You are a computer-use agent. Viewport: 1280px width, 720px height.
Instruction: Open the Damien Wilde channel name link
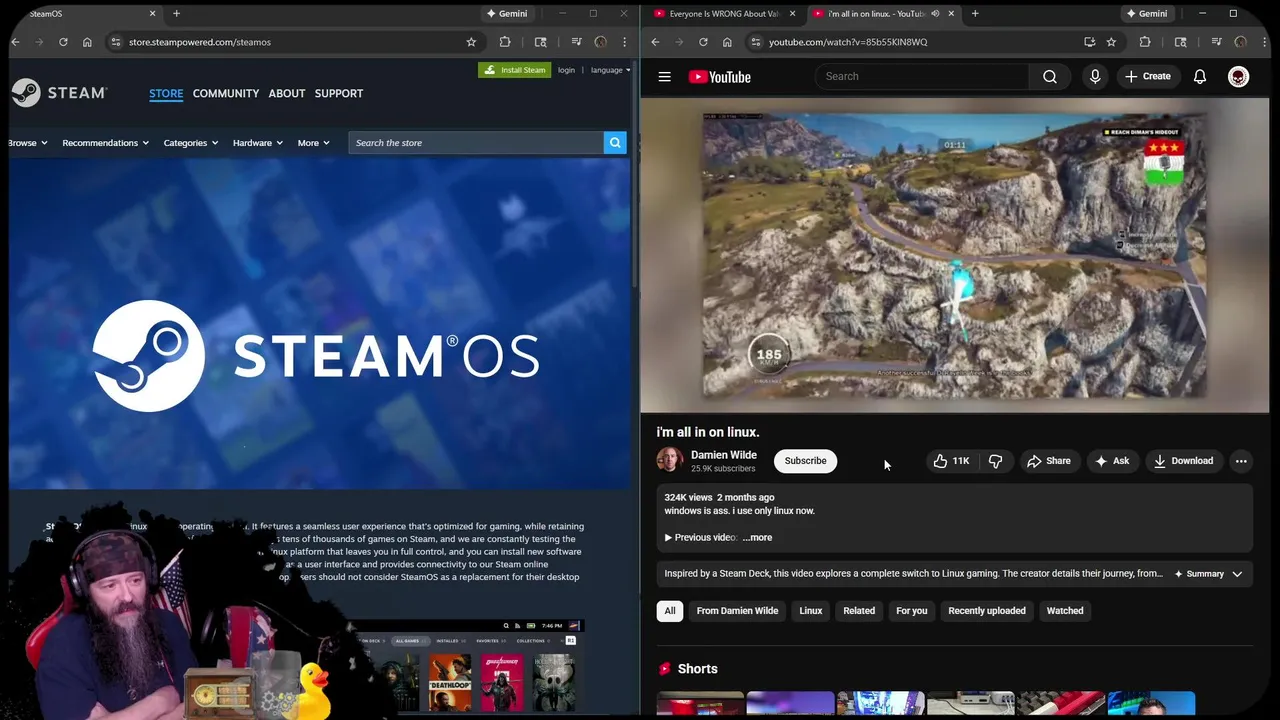point(724,455)
